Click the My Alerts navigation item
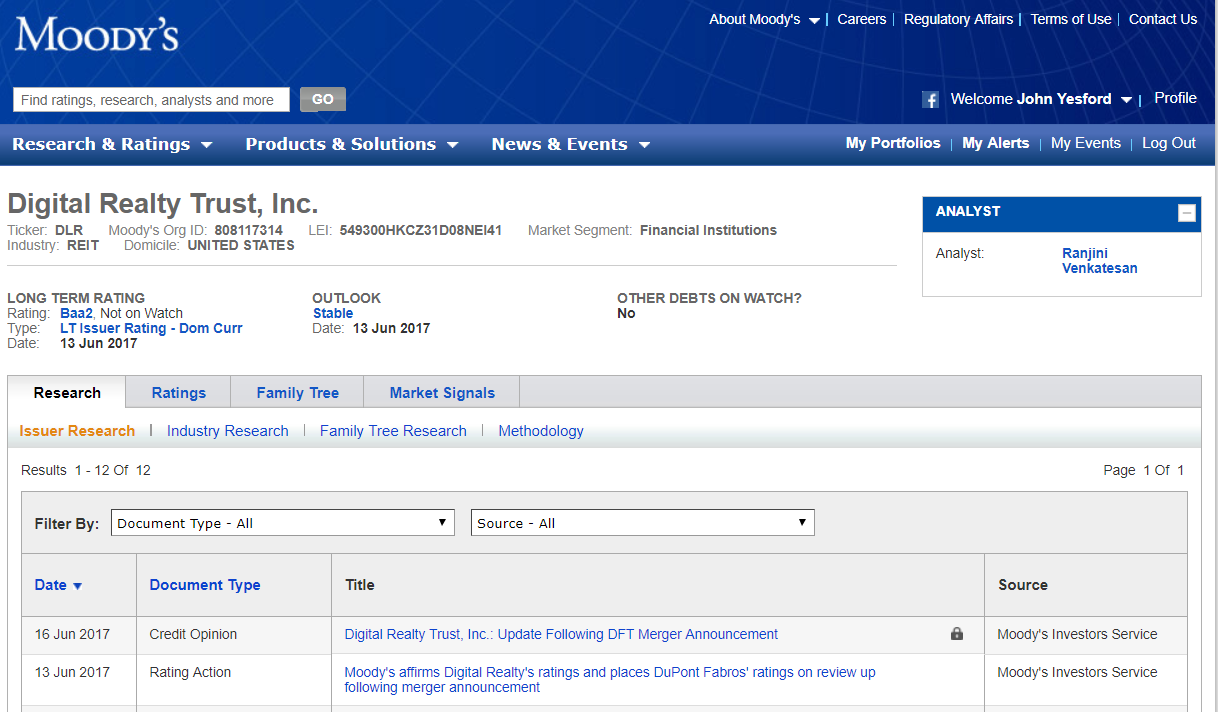The image size is (1218, 712). [x=996, y=143]
